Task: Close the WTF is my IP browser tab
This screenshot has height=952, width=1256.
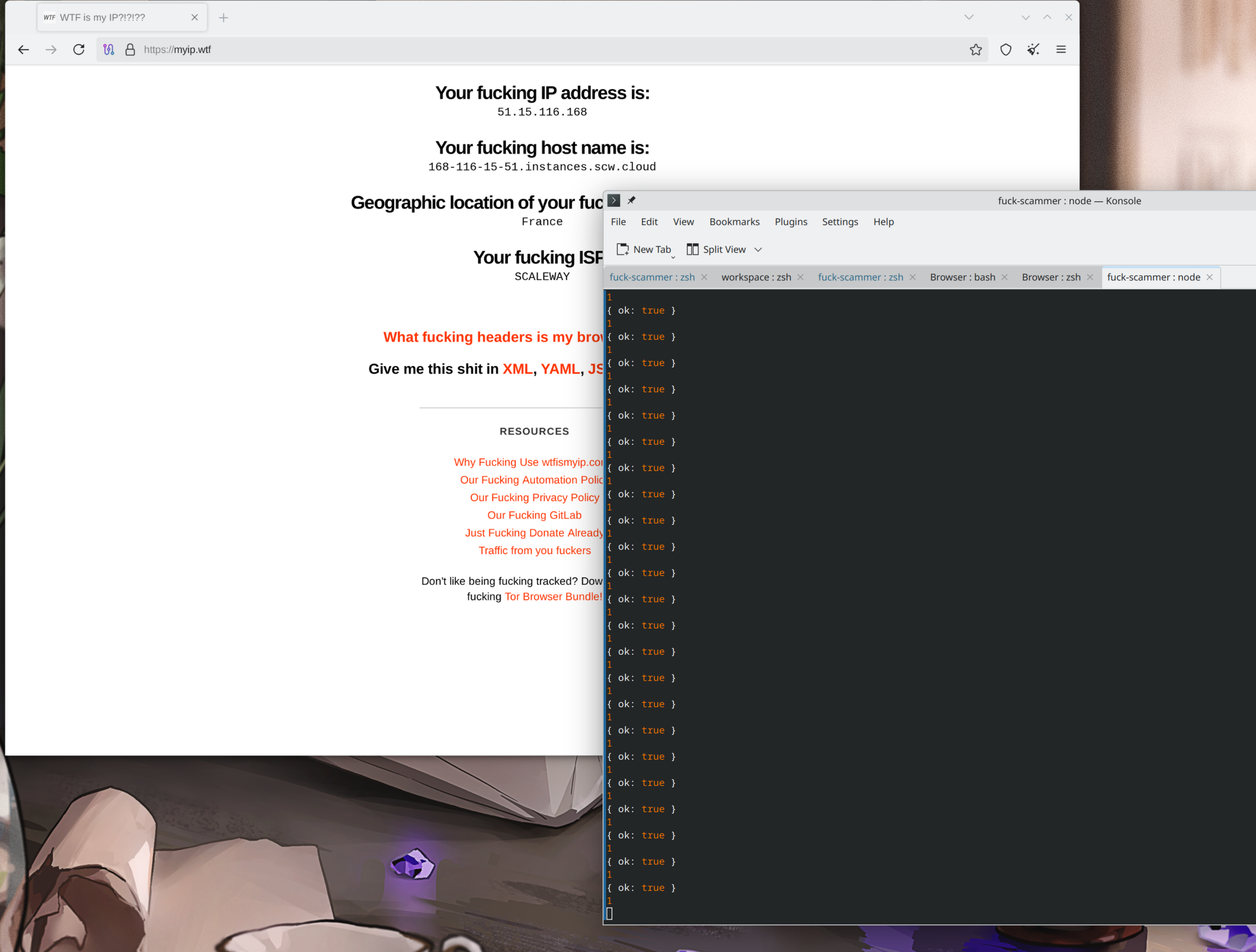Action: [195, 17]
